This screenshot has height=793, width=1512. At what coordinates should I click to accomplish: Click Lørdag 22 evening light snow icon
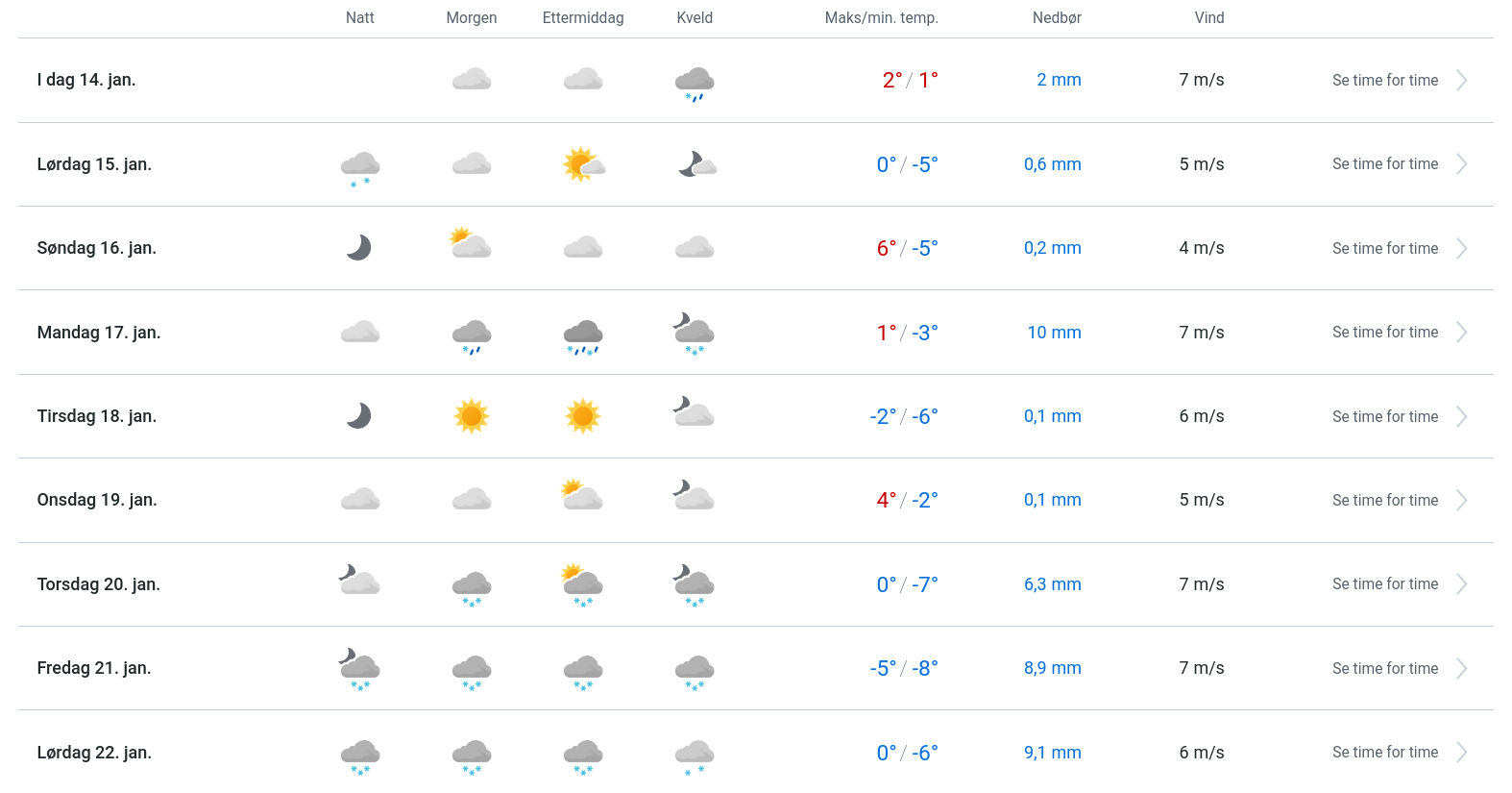[x=695, y=756]
